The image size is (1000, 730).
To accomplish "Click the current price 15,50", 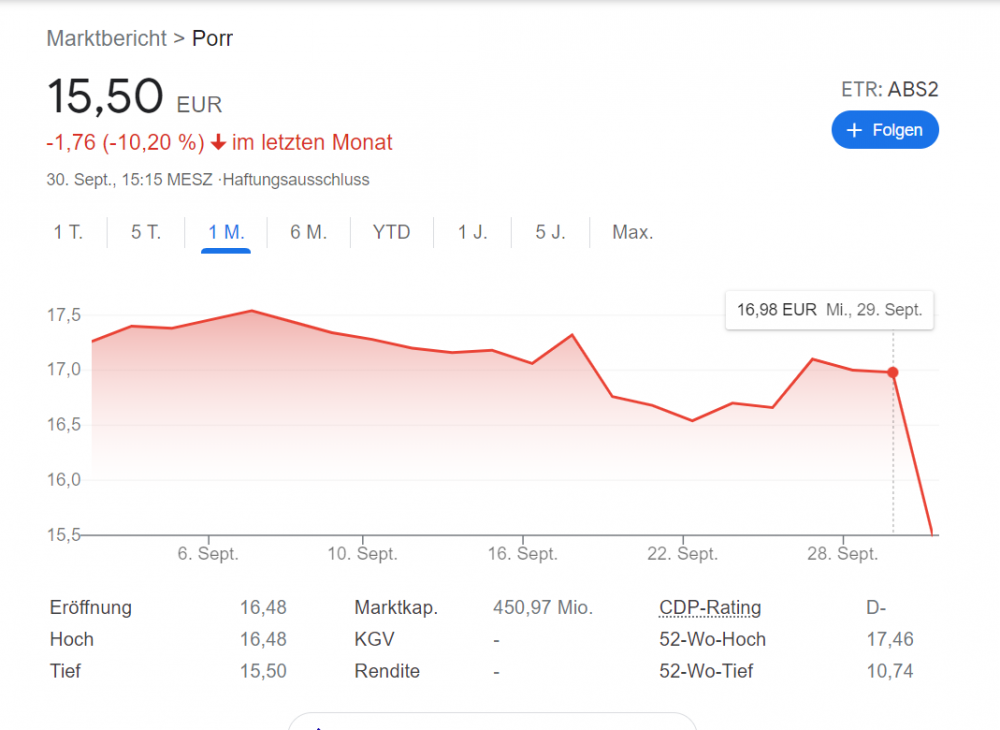I will click(x=105, y=96).
